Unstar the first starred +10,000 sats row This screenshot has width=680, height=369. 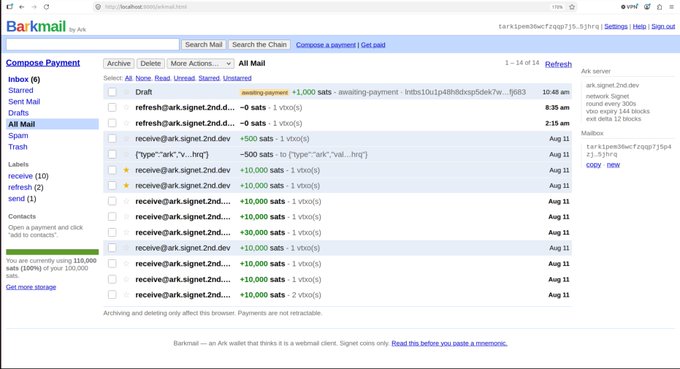tap(126, 170)
